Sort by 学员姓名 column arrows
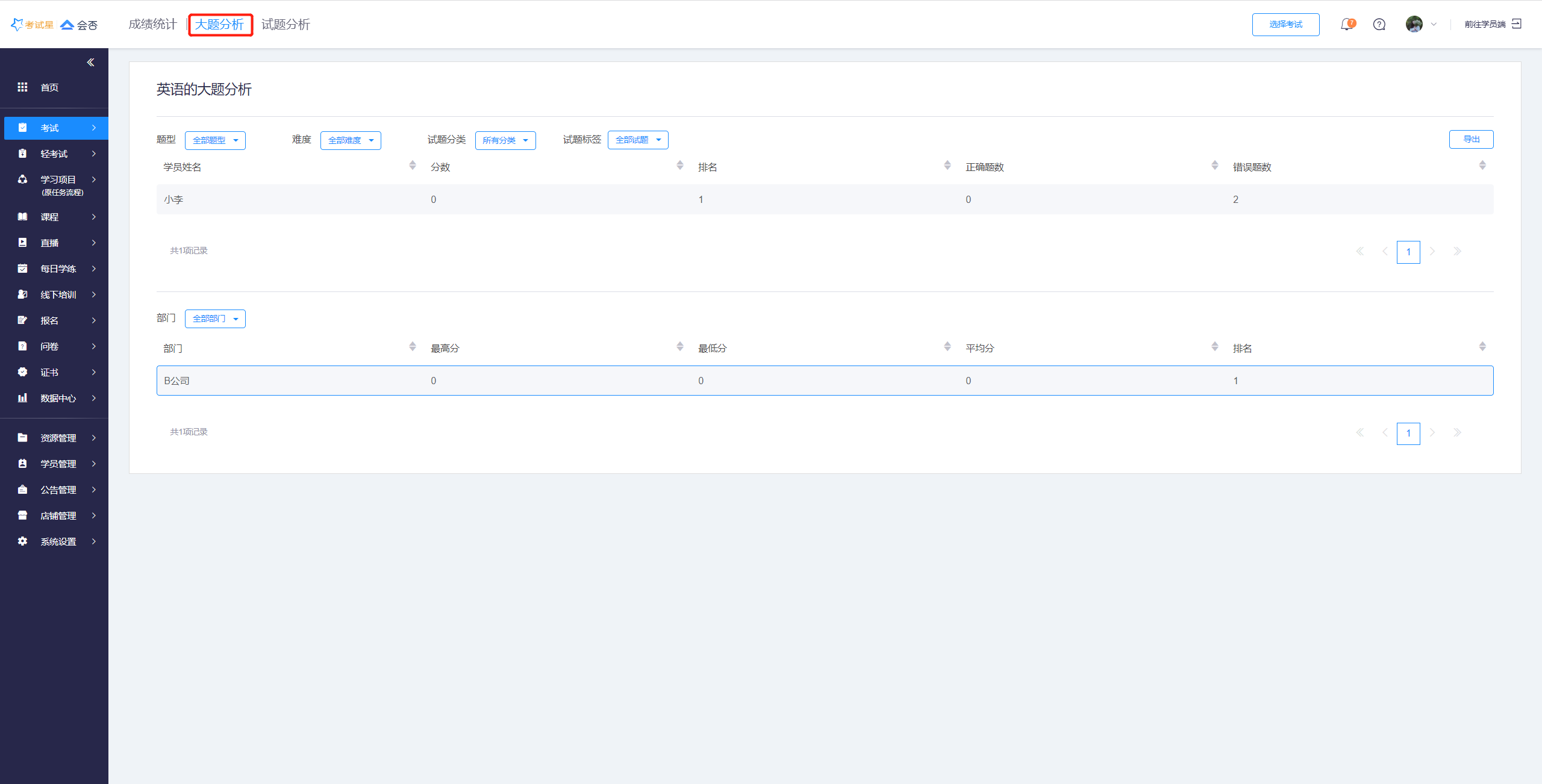The height and width of the screenshot is (784, 1542). point(412,166)
